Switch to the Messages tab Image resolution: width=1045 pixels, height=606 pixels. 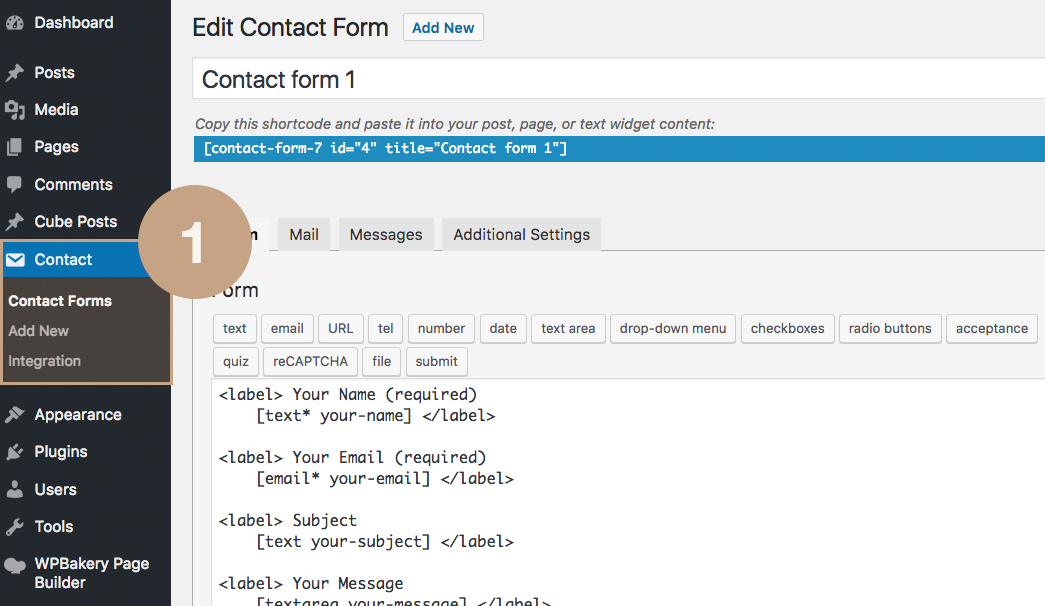tap(386, 235)
